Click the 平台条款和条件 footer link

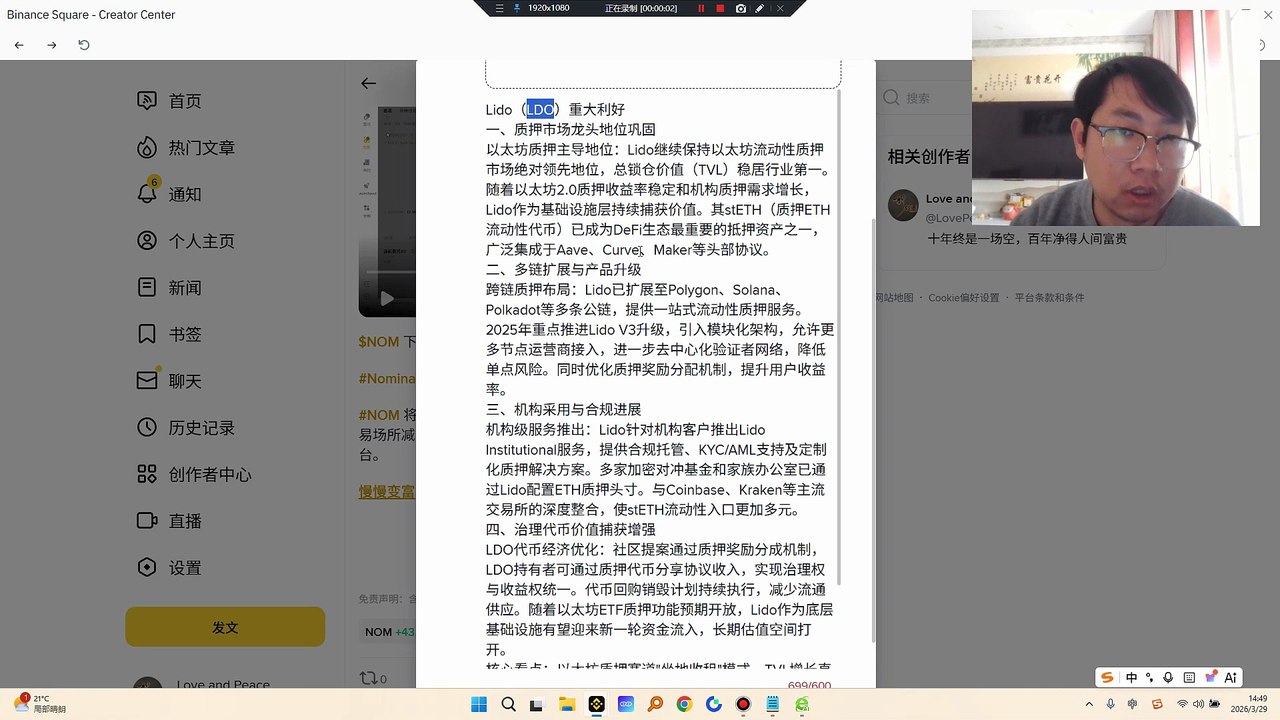pos(1049,298)
